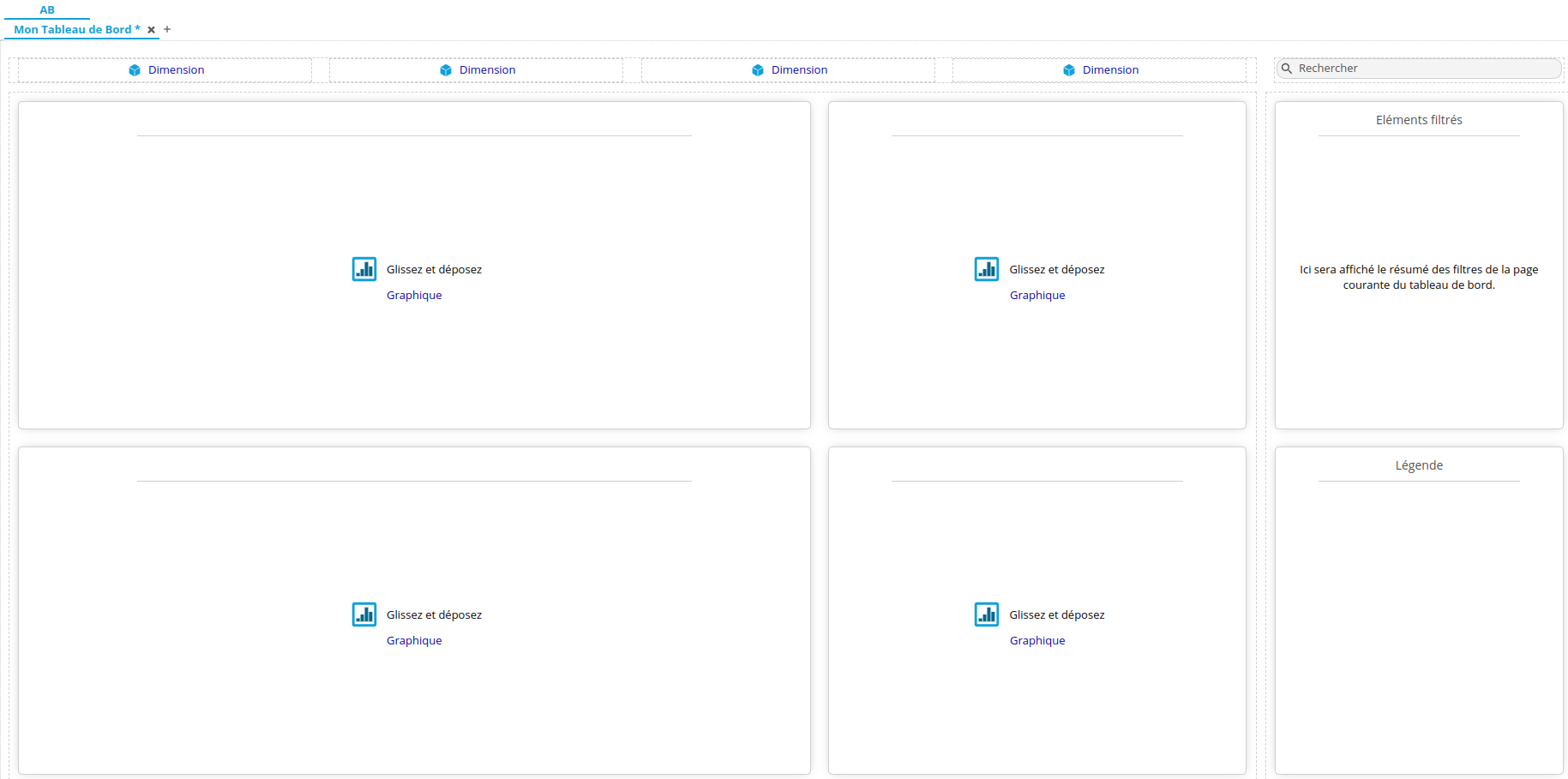
Task: Click the chart icon in bottom-left panel
Action: [x=364, y=614]
